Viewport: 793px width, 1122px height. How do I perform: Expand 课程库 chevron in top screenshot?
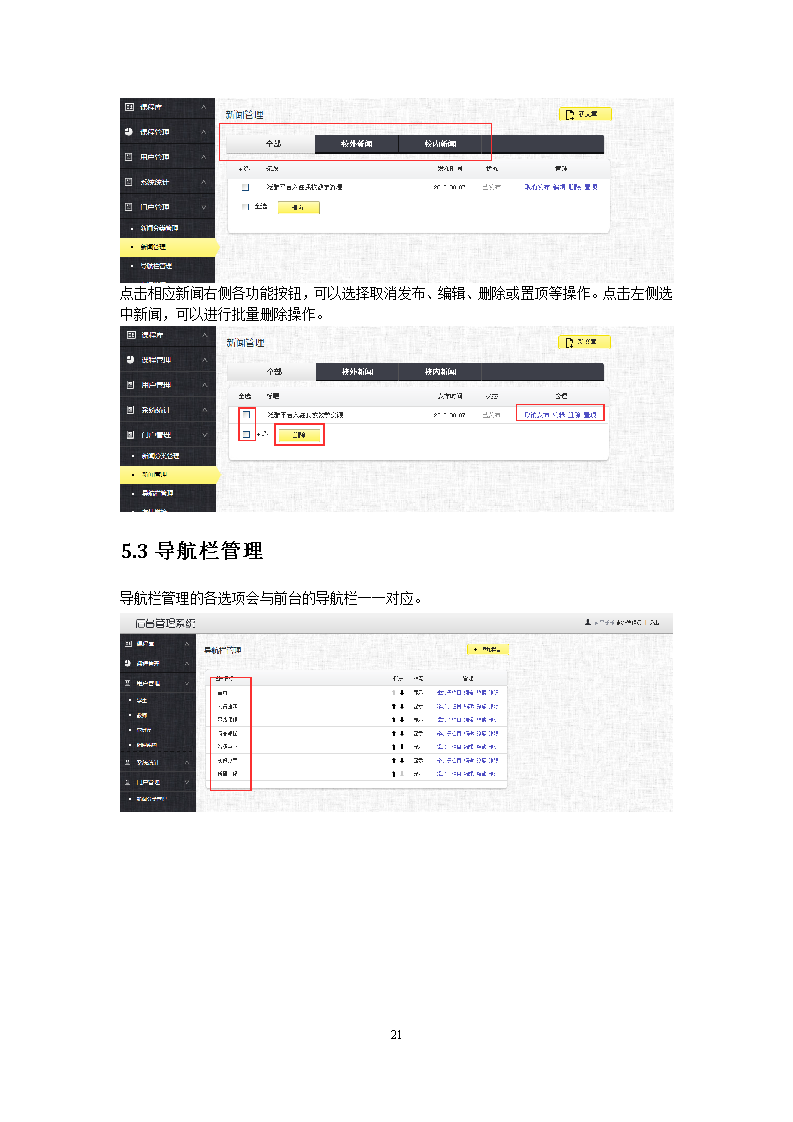point(204,107)
